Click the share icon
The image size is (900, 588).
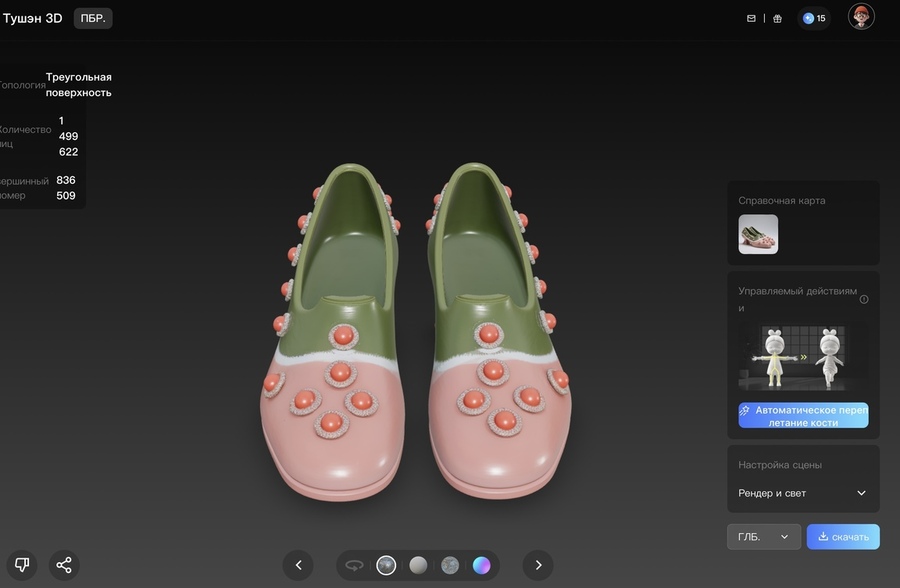pos(64,565)
